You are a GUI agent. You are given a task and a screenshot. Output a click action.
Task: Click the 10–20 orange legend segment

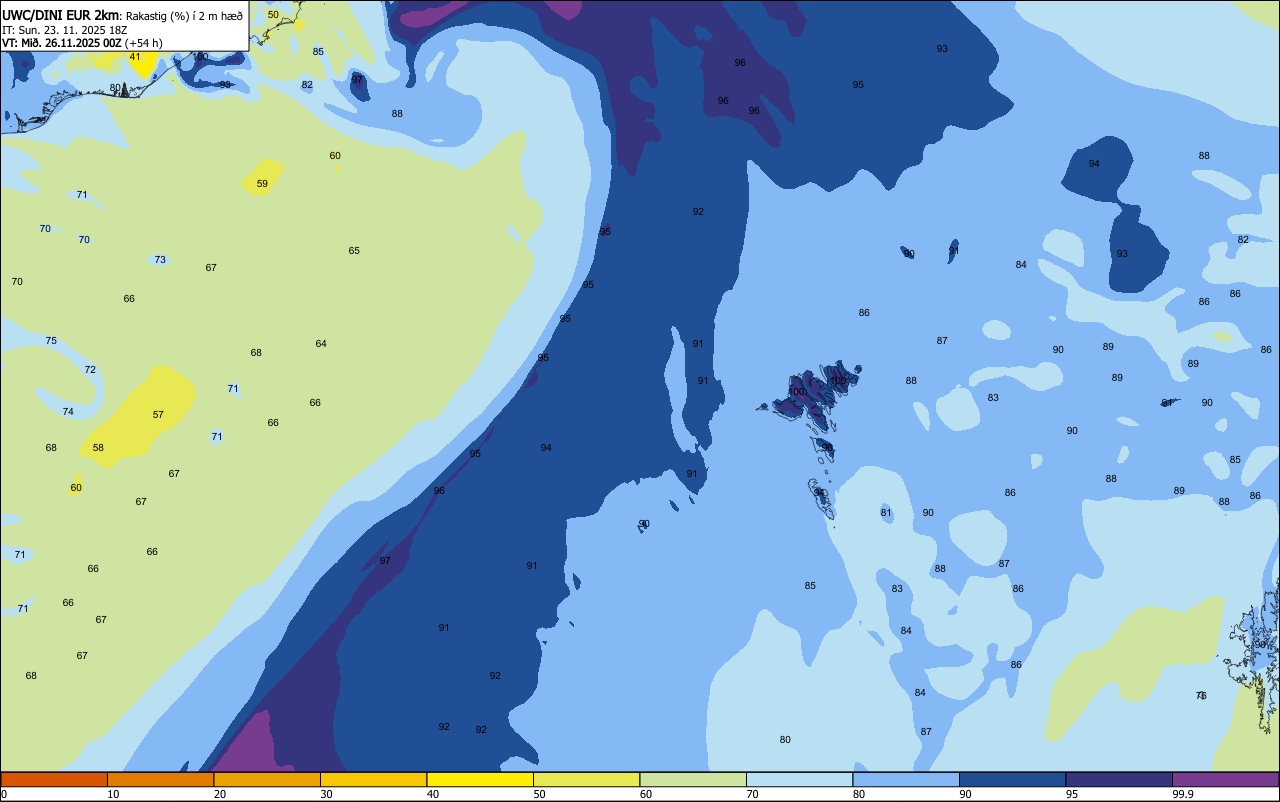(160, 779)
